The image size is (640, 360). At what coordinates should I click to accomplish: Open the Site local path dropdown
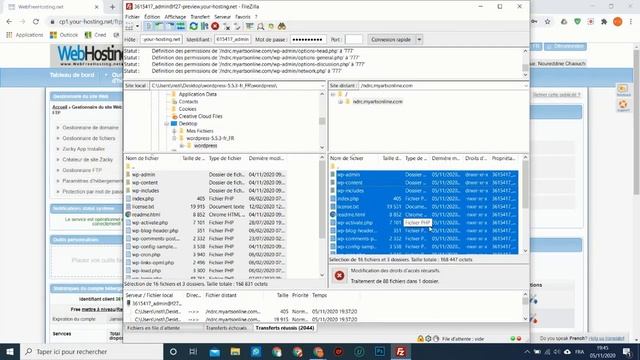[322, 86]
